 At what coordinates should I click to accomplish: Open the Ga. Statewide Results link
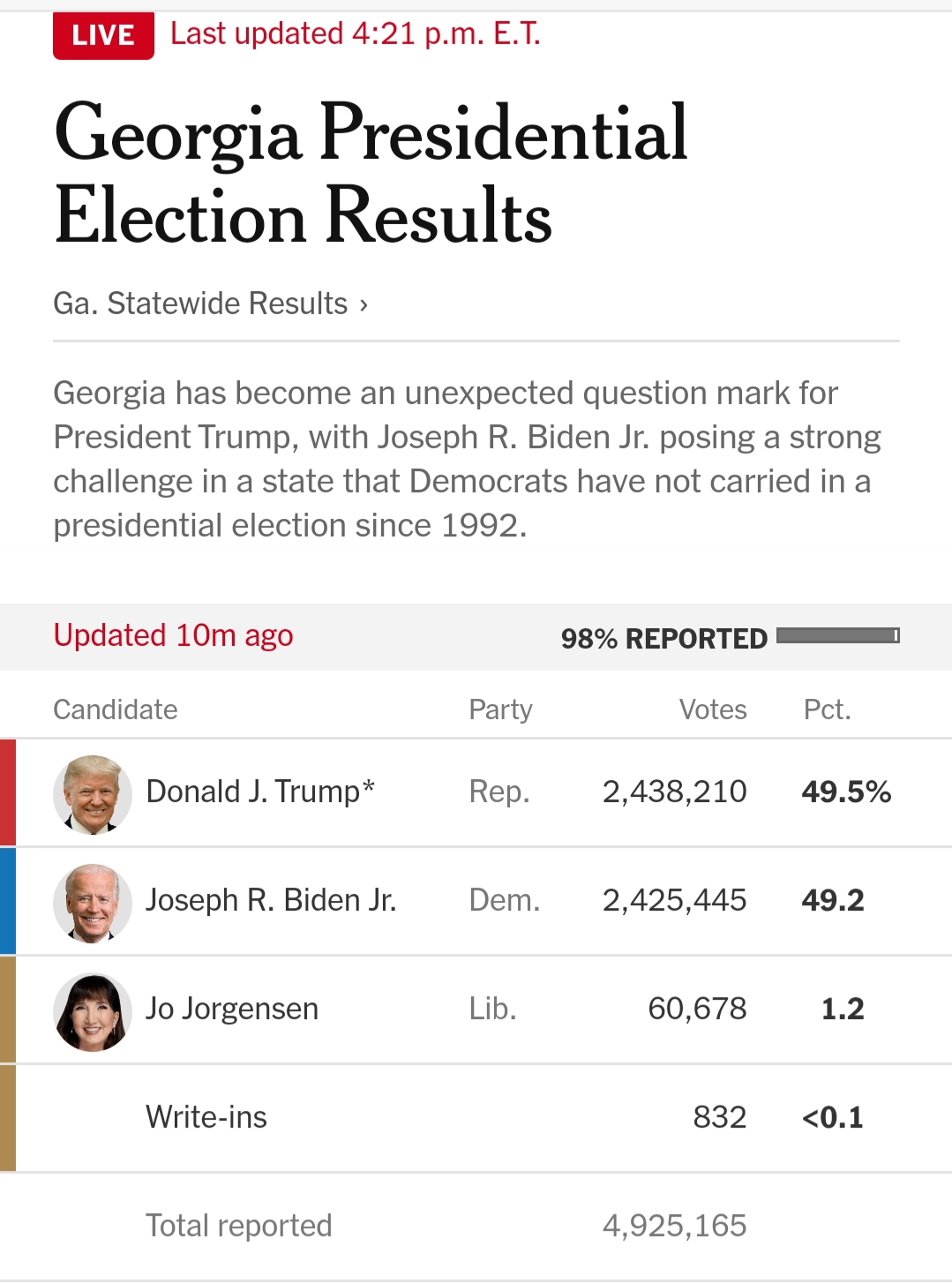[200, 304]
